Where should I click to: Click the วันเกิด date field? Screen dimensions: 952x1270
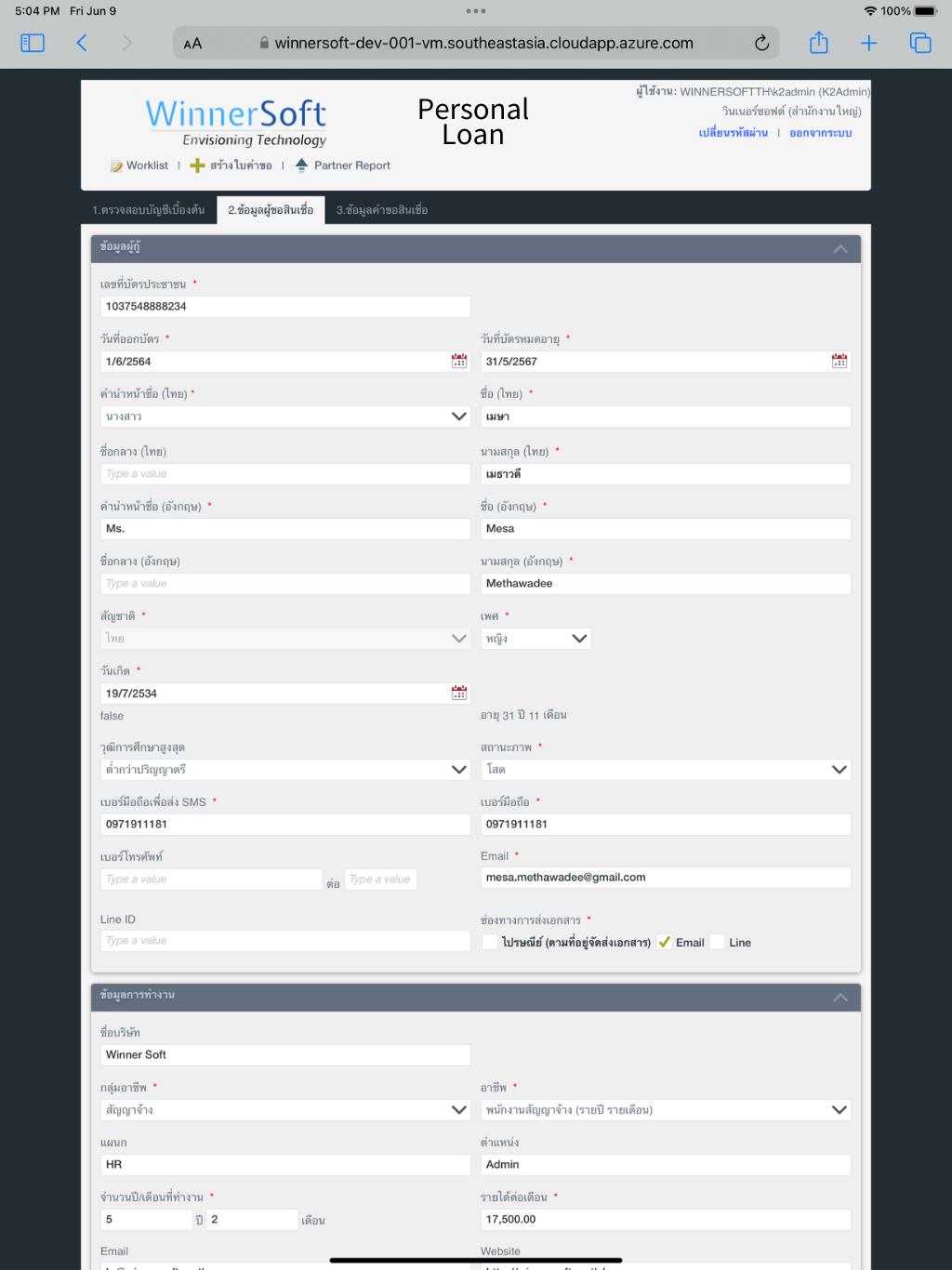pyautogui.click(x=275, y=694)
